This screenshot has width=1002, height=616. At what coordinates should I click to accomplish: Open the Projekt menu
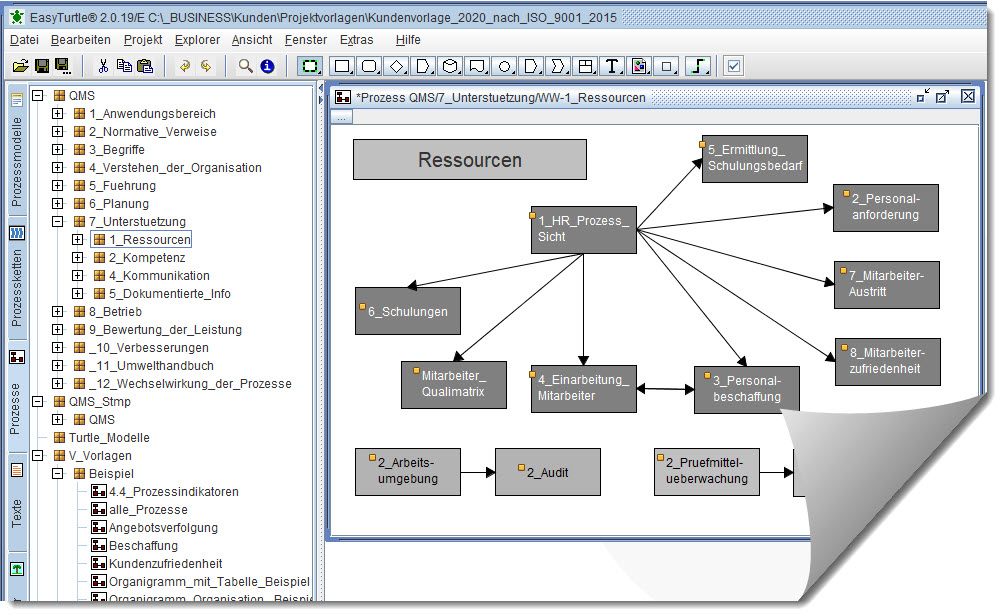click(x=143, y=40)
